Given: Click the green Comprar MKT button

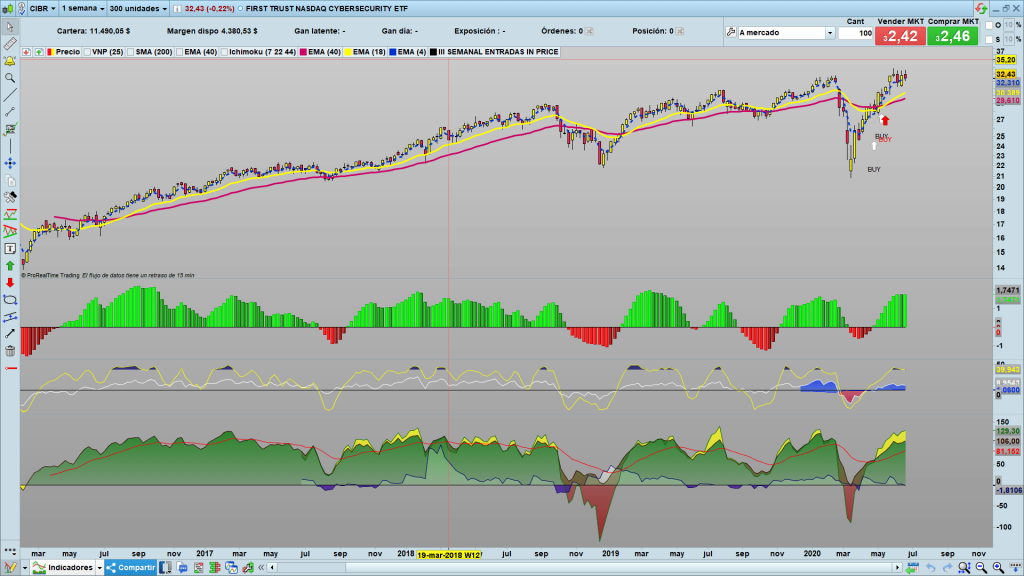Looking at the screenshot, I should (x=952, y=36).
